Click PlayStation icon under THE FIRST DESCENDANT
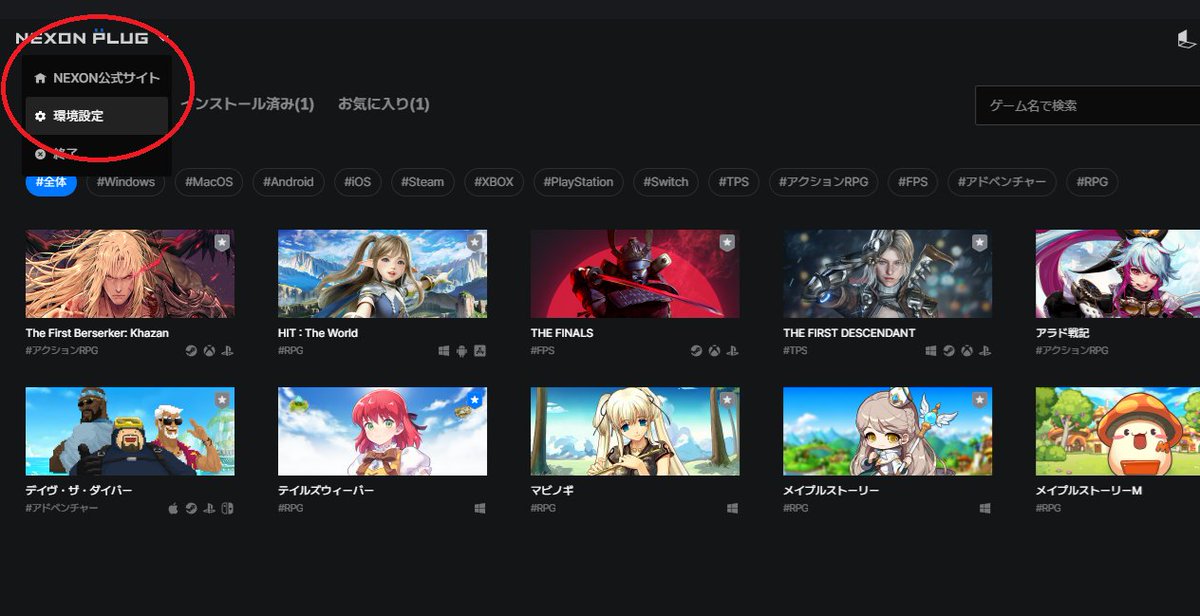 [985, 351]
